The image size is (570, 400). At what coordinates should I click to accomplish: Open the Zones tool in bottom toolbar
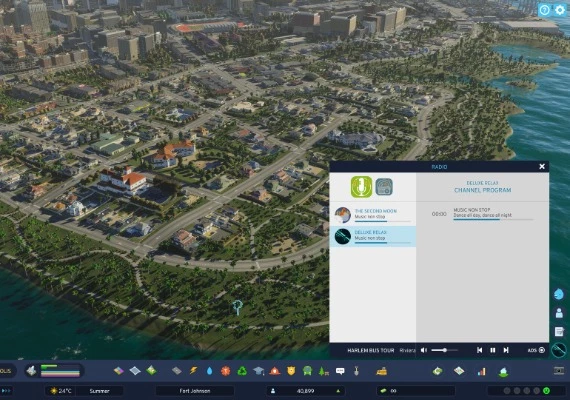[119, 371]
